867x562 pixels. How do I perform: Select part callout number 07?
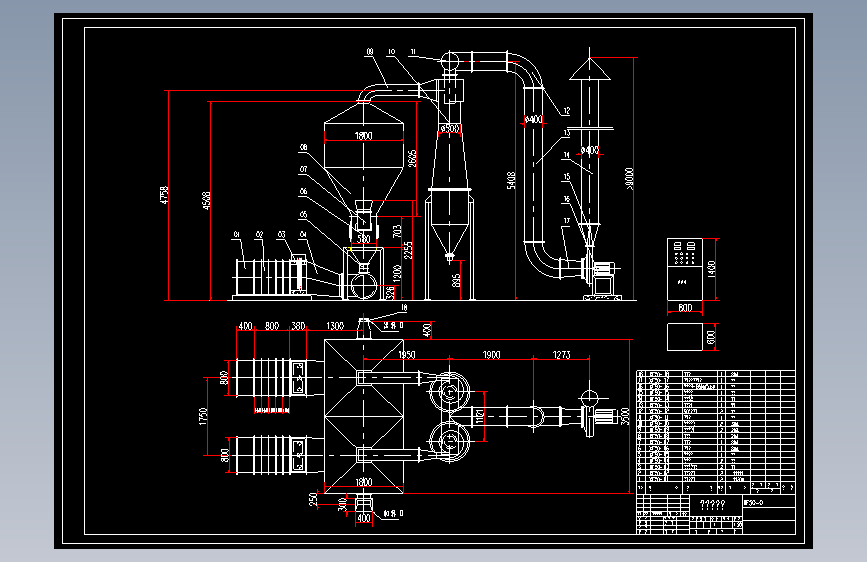coord(303,169)
